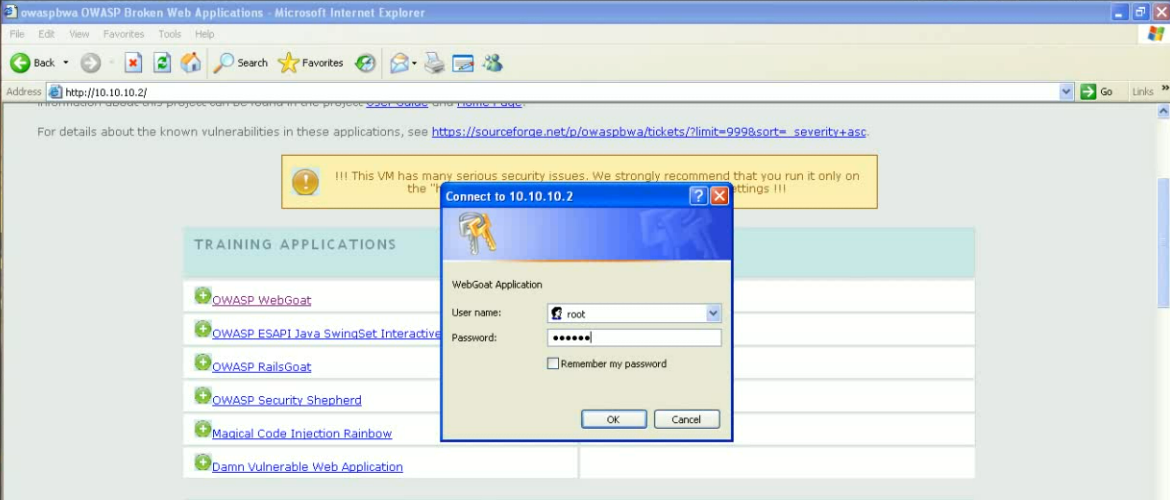Click the Mail envelope icon
Screen dimensions: 1170x500
399,63
